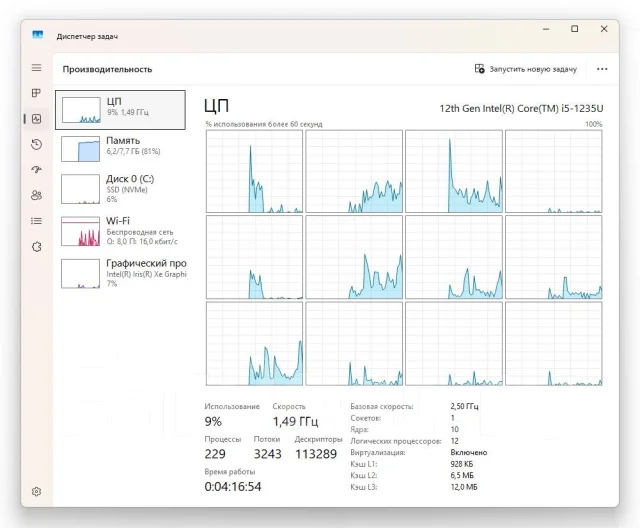640x528 pixels.
Task: Select the Performance page icon
Action: click(x=36, y=119)
